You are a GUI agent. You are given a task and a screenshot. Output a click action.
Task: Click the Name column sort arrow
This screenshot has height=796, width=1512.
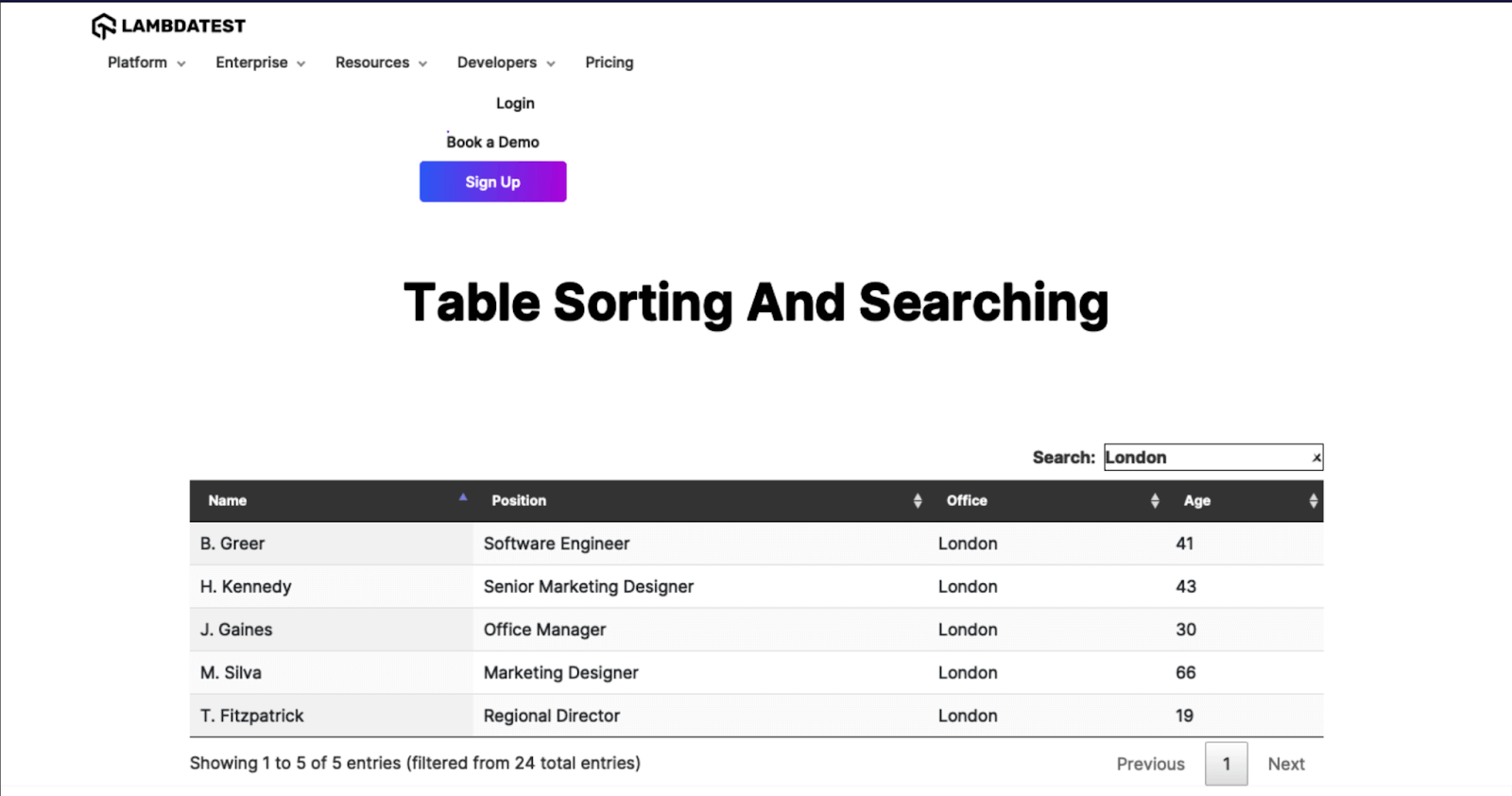coord(463,498)
